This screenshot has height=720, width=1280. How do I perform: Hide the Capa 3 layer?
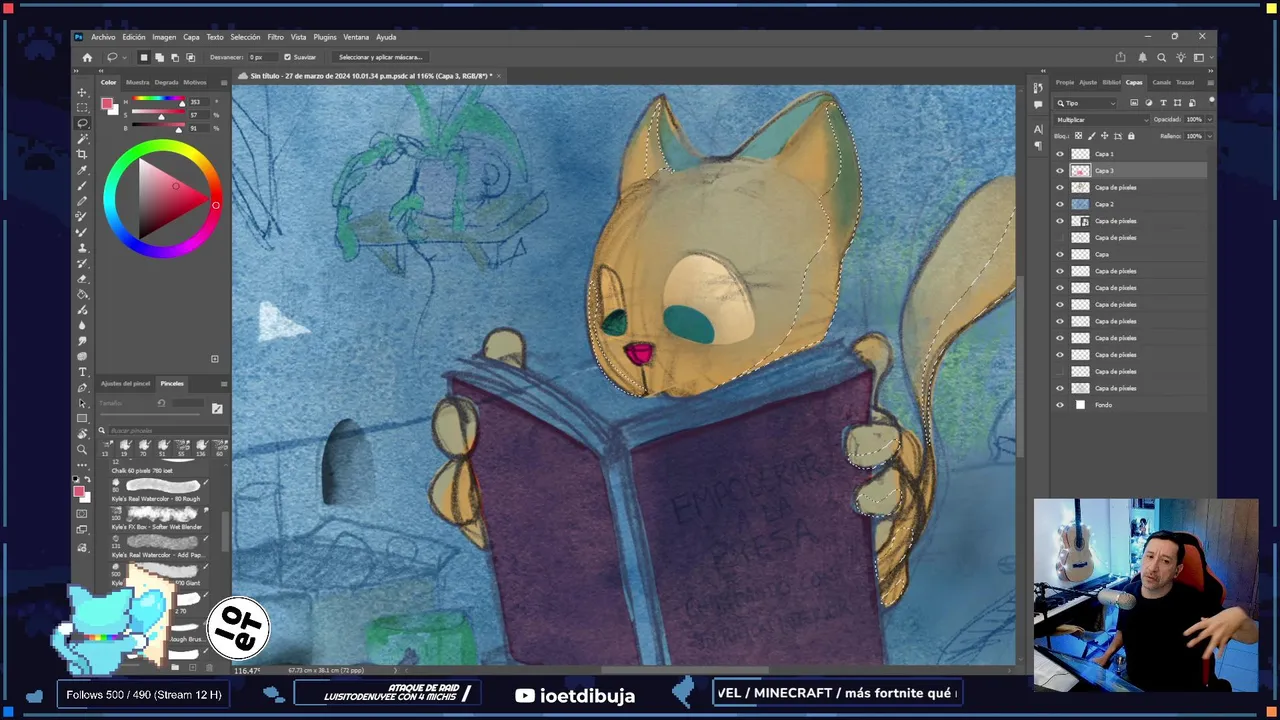(1060, 171)
